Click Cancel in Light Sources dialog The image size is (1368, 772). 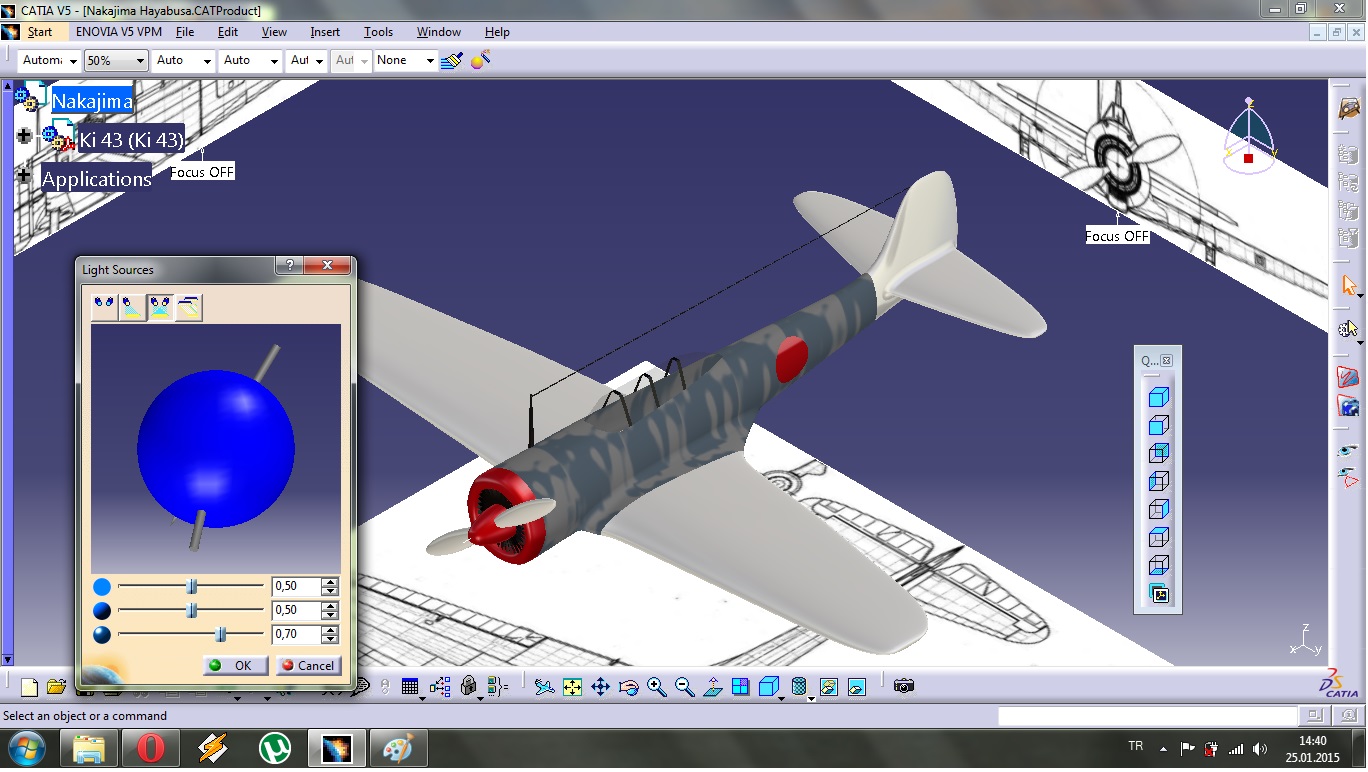pyautogui.click(x=308, y=665)
